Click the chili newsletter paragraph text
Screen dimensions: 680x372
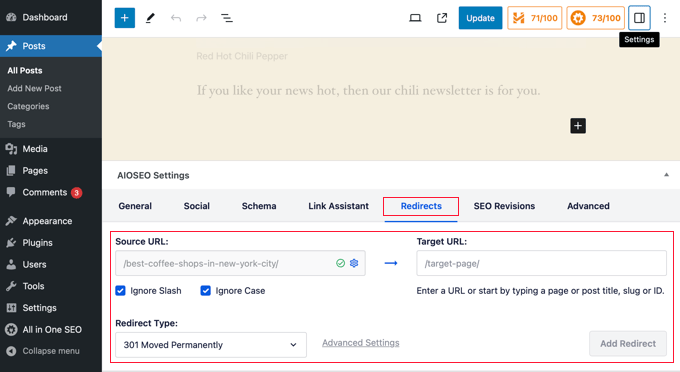[x=368, y=91]
